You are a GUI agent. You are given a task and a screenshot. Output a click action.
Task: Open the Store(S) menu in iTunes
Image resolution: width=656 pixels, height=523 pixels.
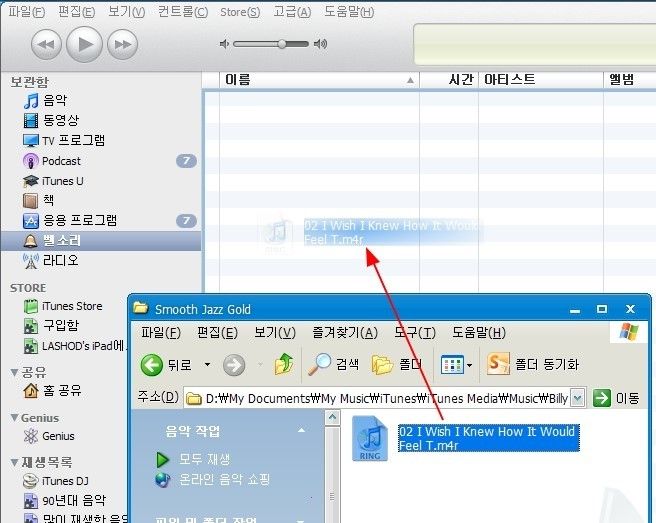(x=240, y=12)
